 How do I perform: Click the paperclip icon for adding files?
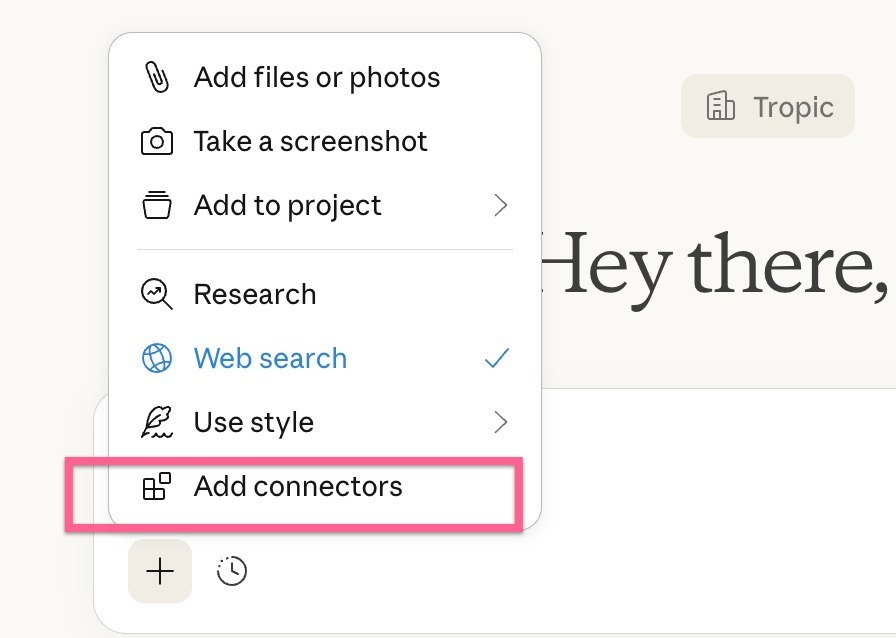click(x=156, y=78)
